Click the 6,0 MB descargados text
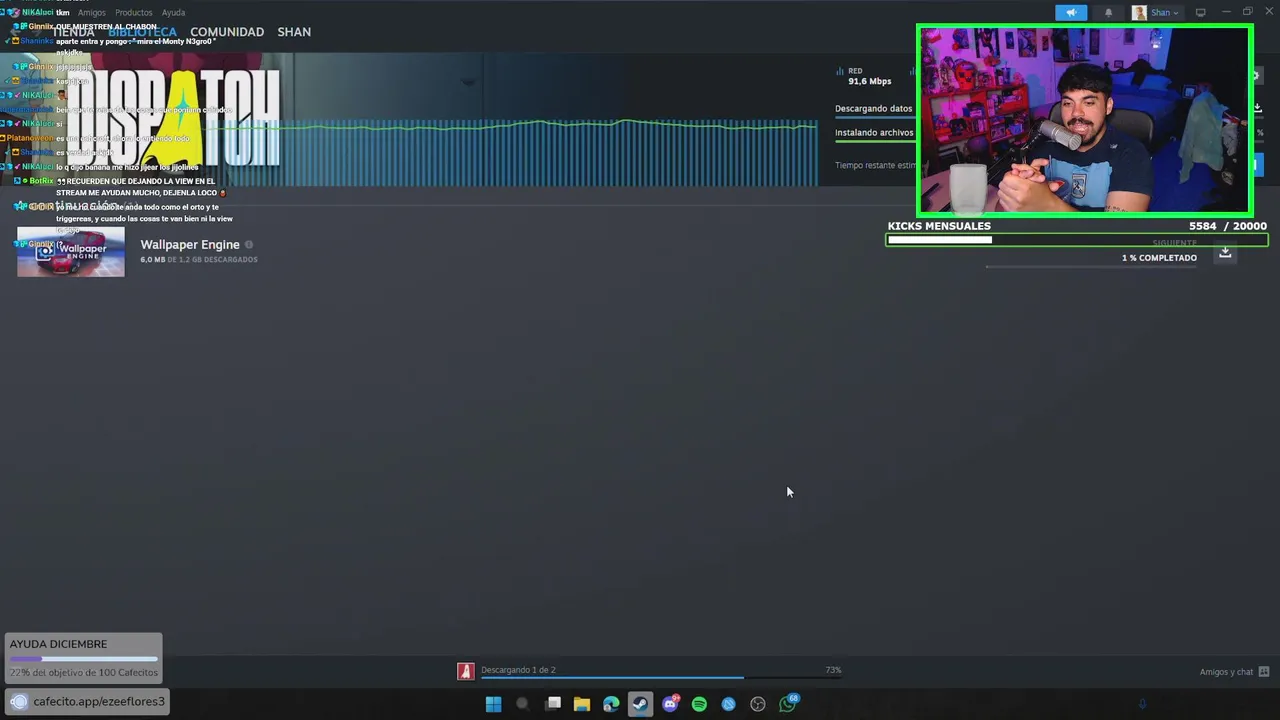The height and width of the screenshot is (720, 1280). tap(199, 260)
